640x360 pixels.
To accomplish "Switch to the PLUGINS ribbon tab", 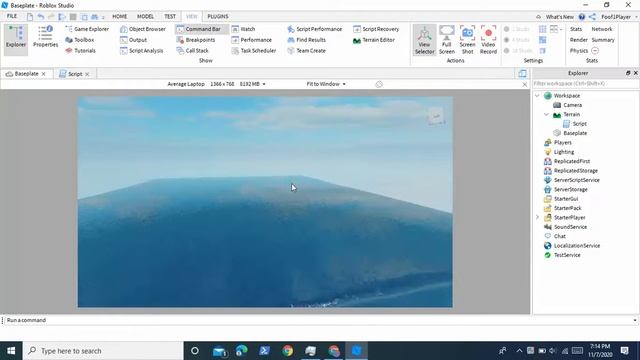I will coord(218,16).
